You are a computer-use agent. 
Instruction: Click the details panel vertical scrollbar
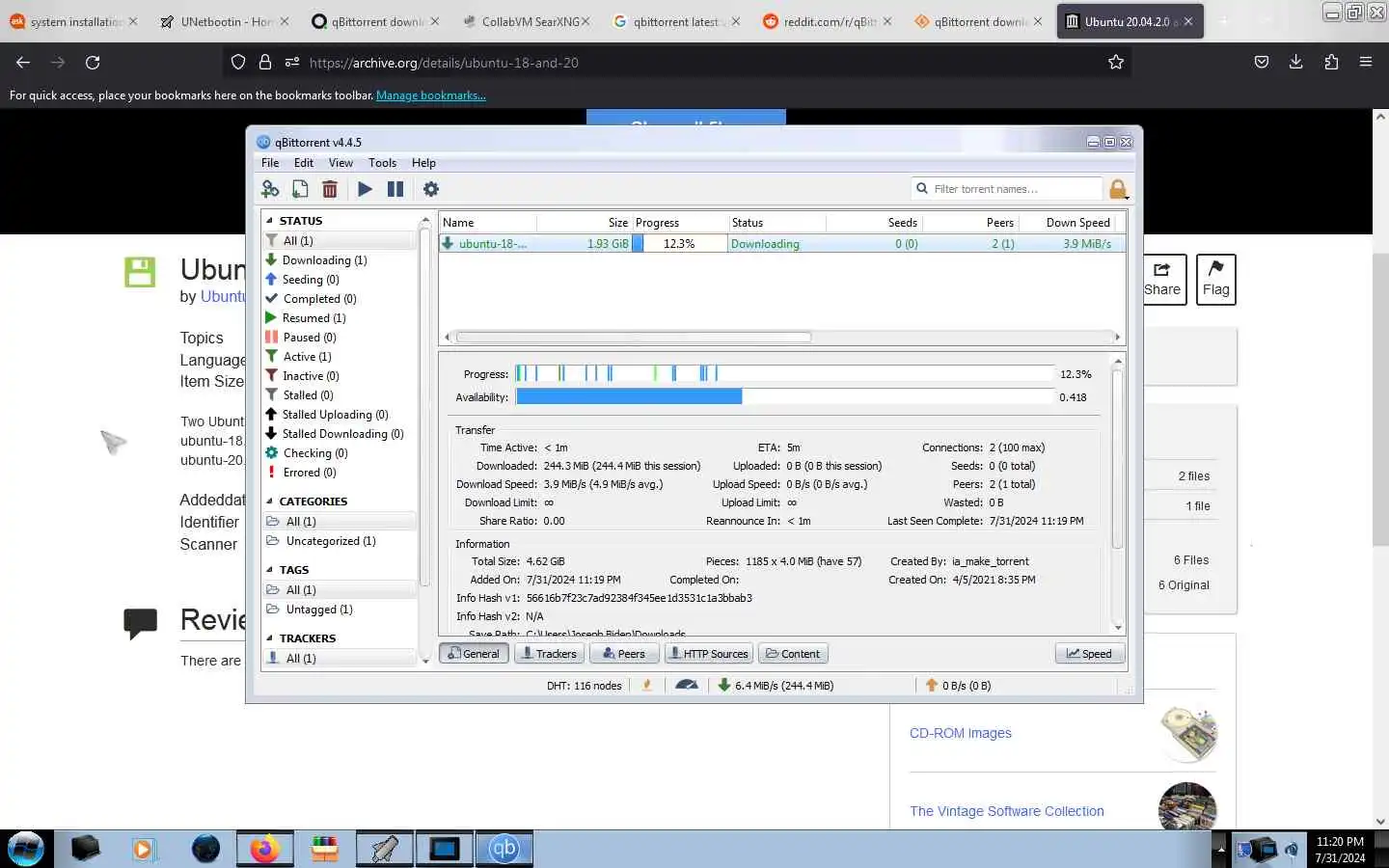click(1118, 458)
